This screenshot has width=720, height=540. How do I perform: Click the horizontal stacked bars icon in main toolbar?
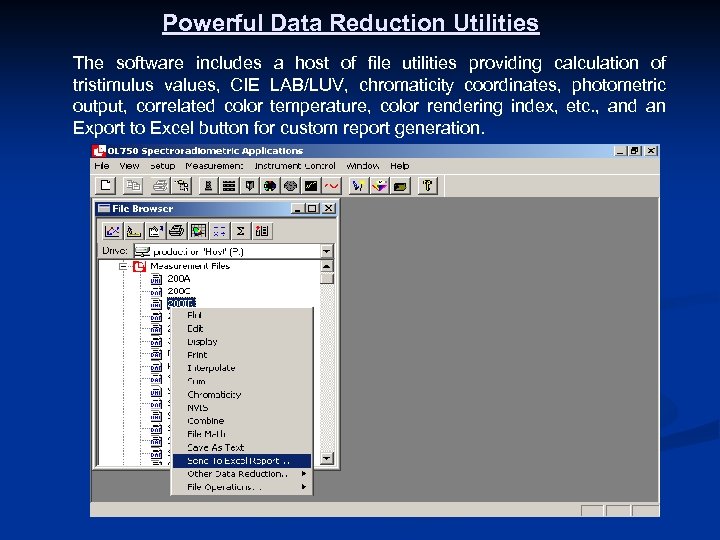pos(229,186)
